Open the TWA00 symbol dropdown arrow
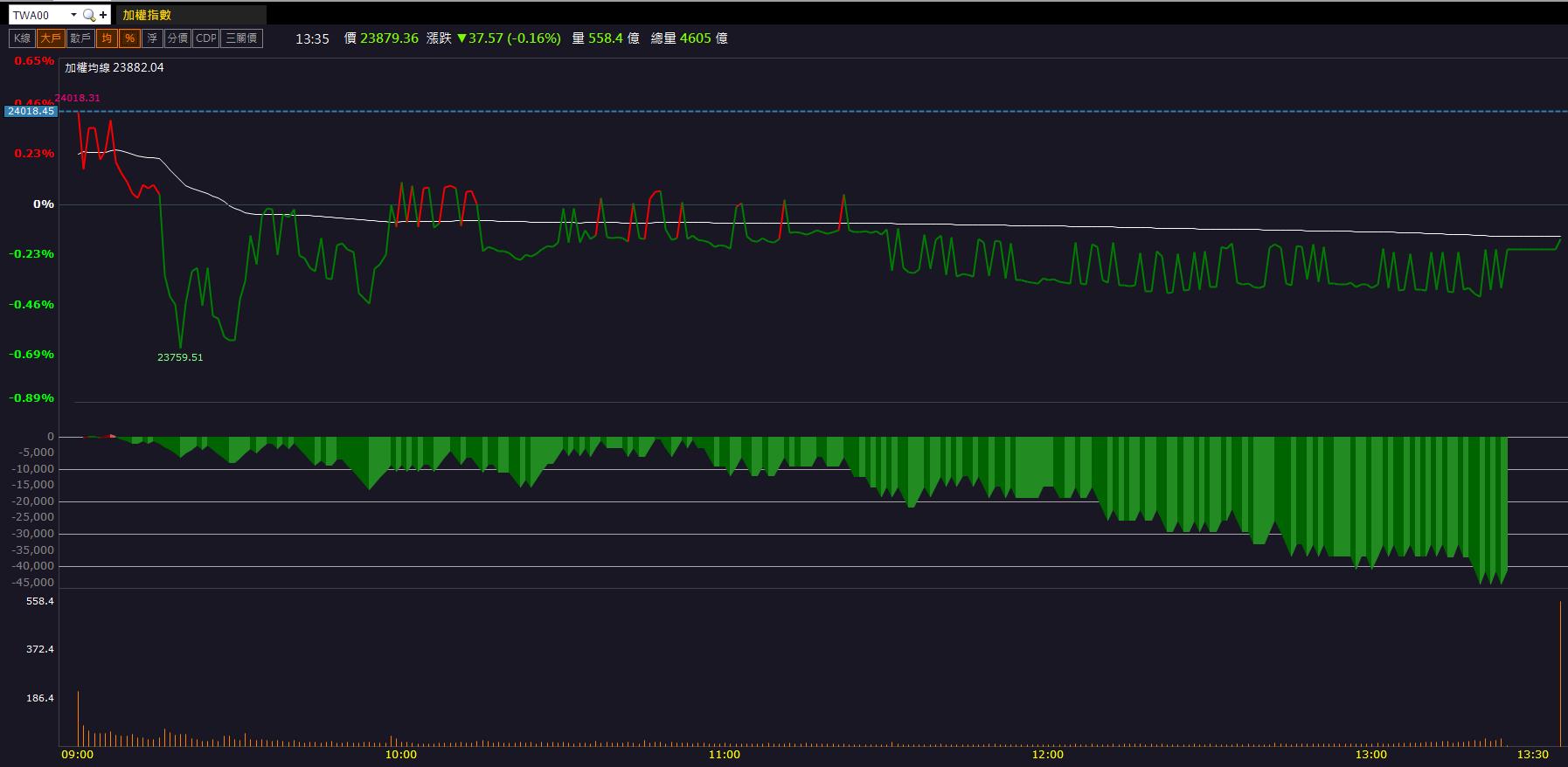 tap(73, 15)
